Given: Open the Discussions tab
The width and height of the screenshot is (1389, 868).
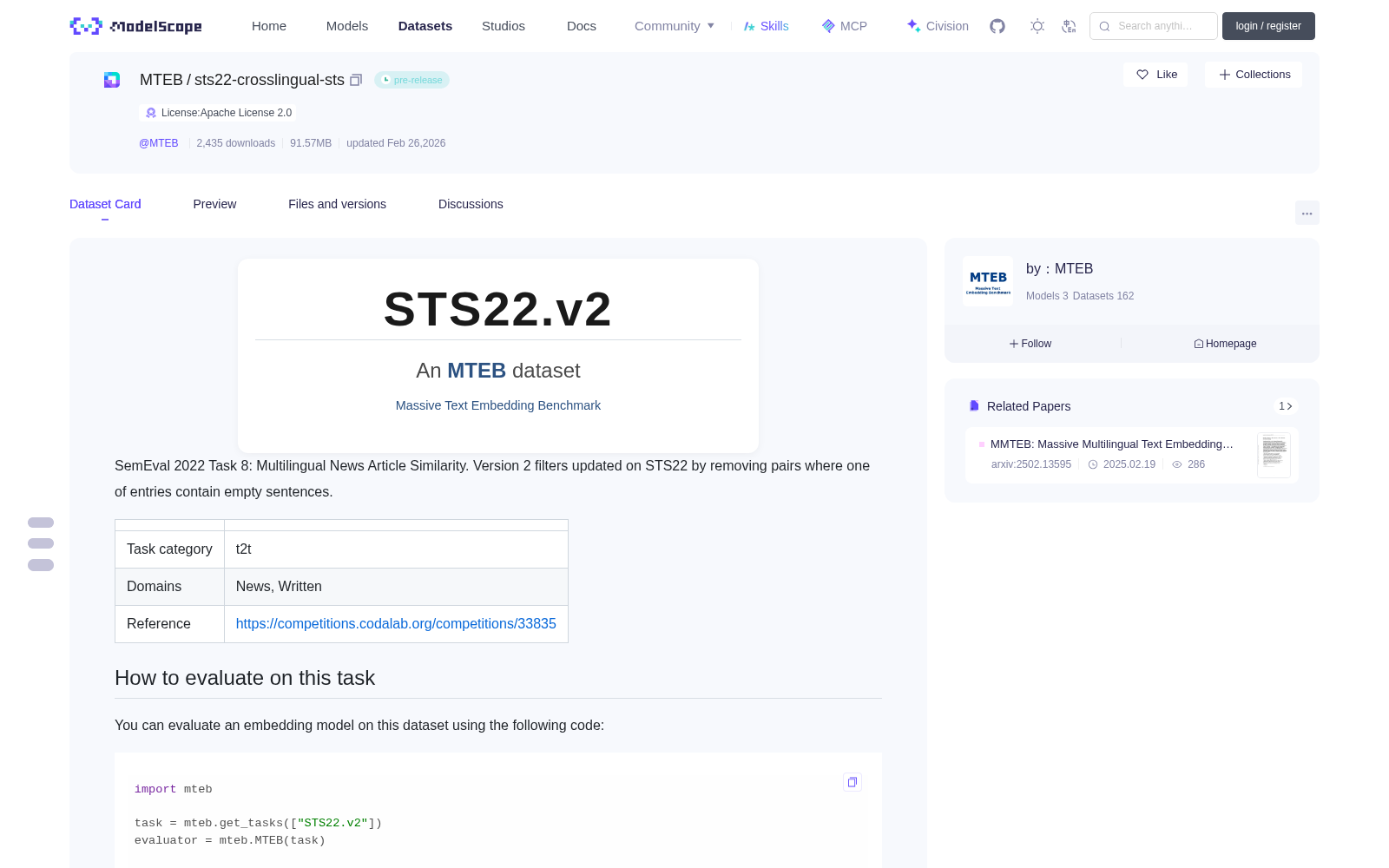Looking at the screenshot, I should [x=471, y=204].
